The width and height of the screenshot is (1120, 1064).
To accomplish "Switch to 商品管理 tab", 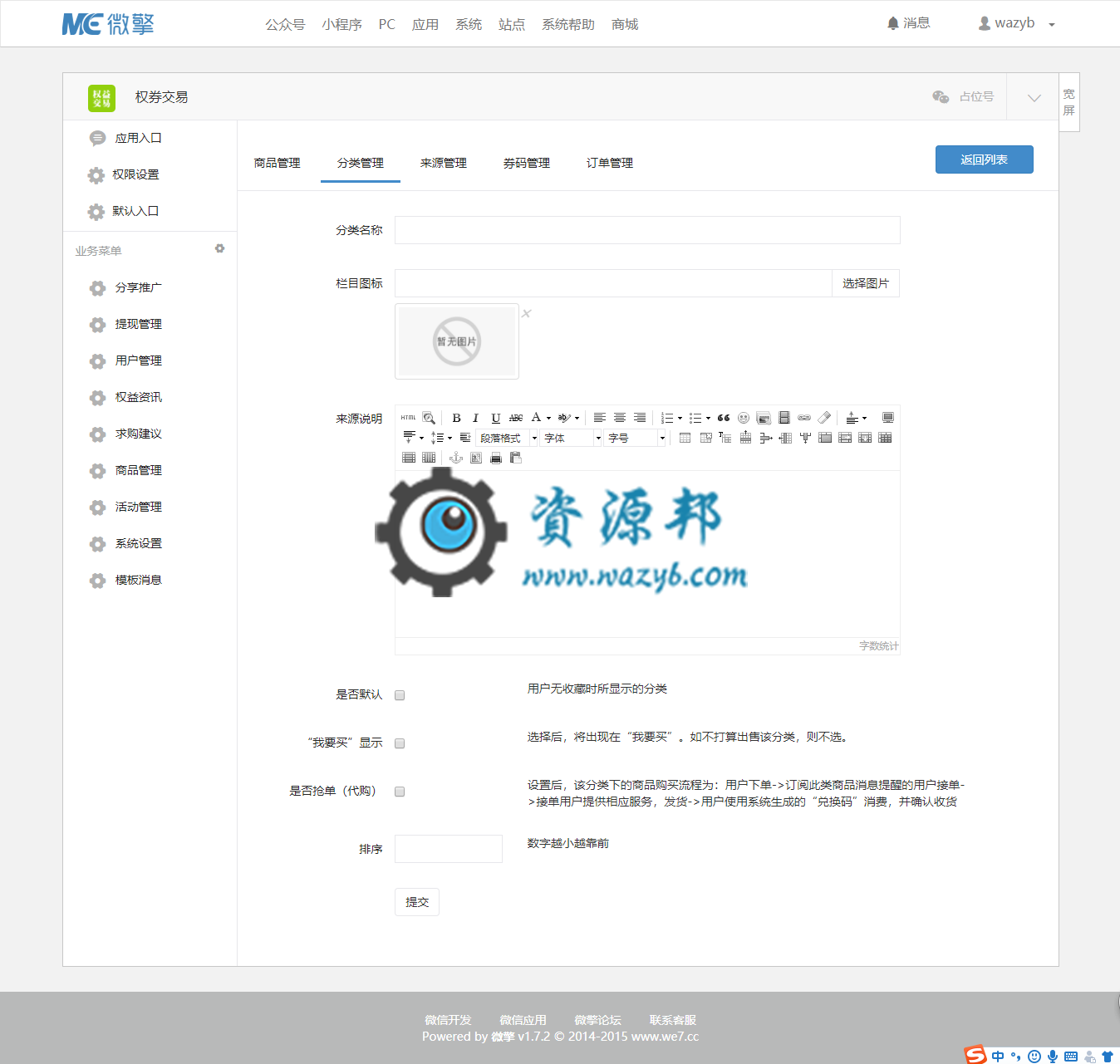I will 278,163.
